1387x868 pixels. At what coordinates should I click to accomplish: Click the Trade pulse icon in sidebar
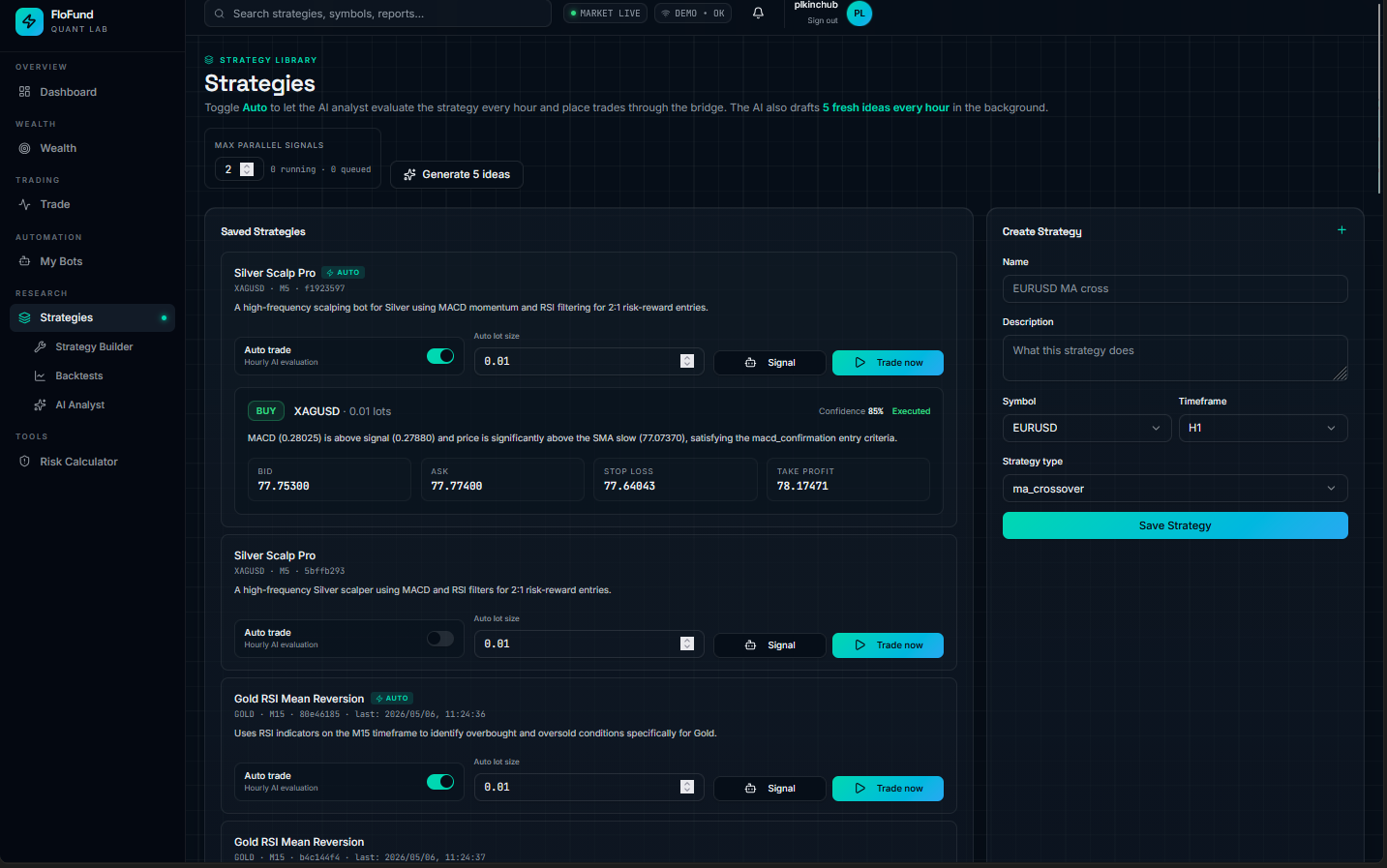pyautogui.click(x=25, y=204)
